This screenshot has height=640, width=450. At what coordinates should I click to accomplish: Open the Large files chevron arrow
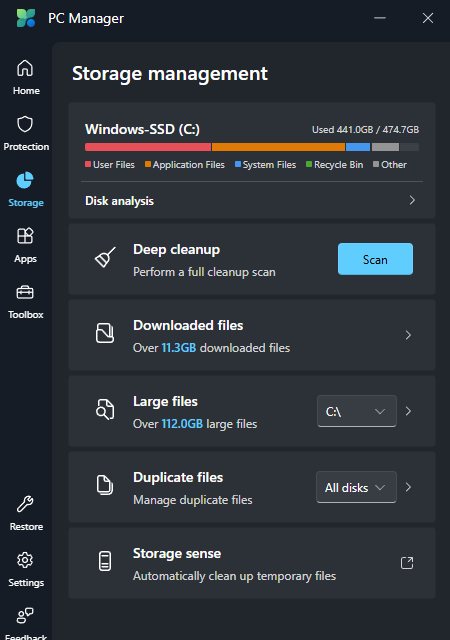click(x=408, y=411)
